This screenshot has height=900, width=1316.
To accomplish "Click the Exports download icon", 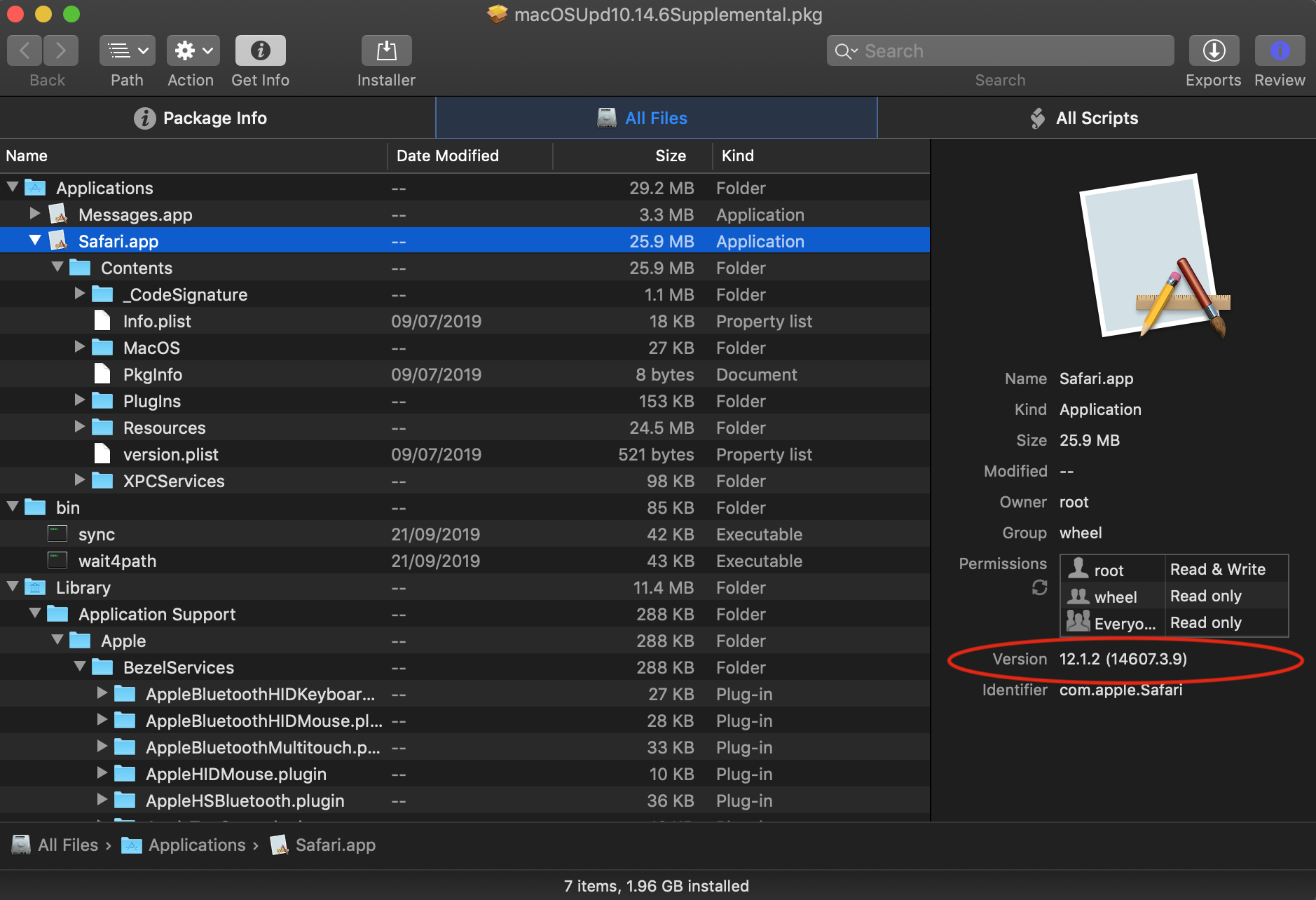I will (1214, 50).
